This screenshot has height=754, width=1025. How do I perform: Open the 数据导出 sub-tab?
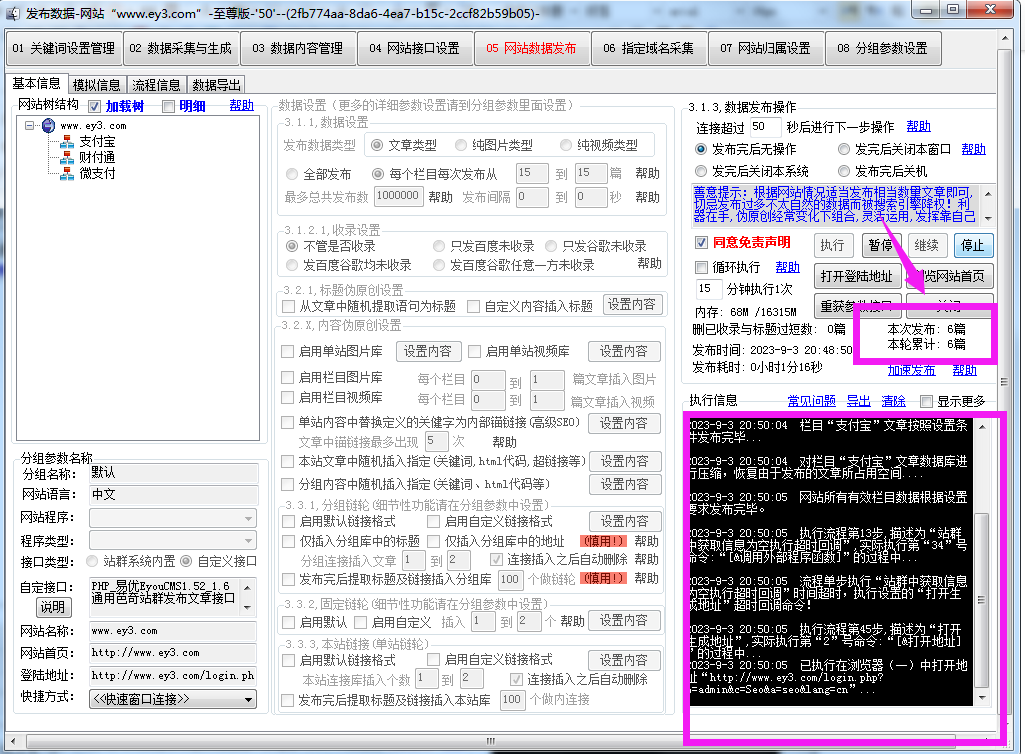[216, 85]
